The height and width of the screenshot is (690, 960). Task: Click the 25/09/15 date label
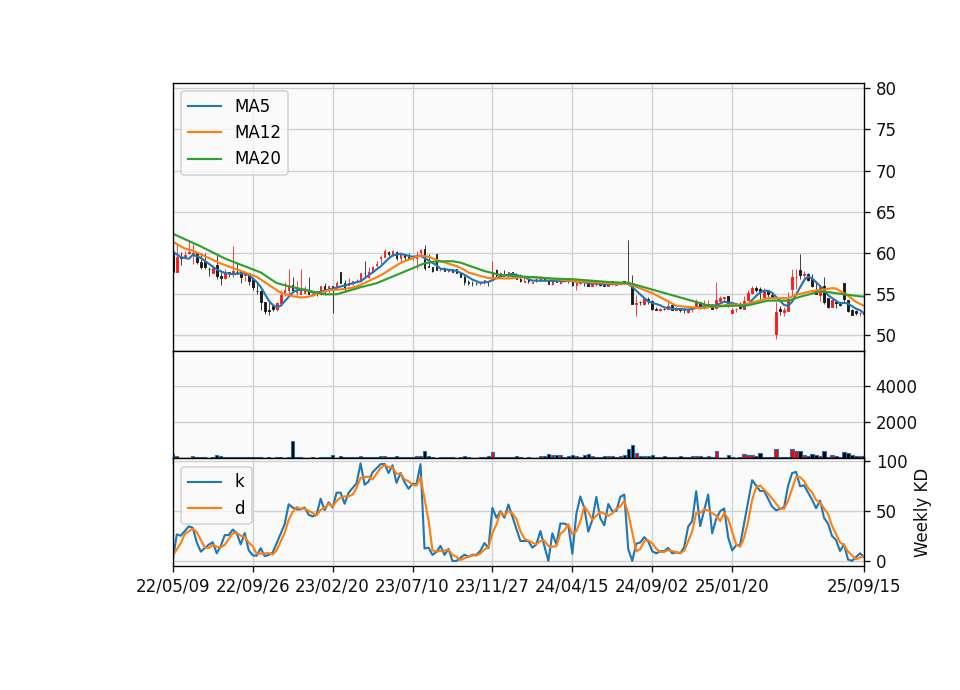coord(864,586)
